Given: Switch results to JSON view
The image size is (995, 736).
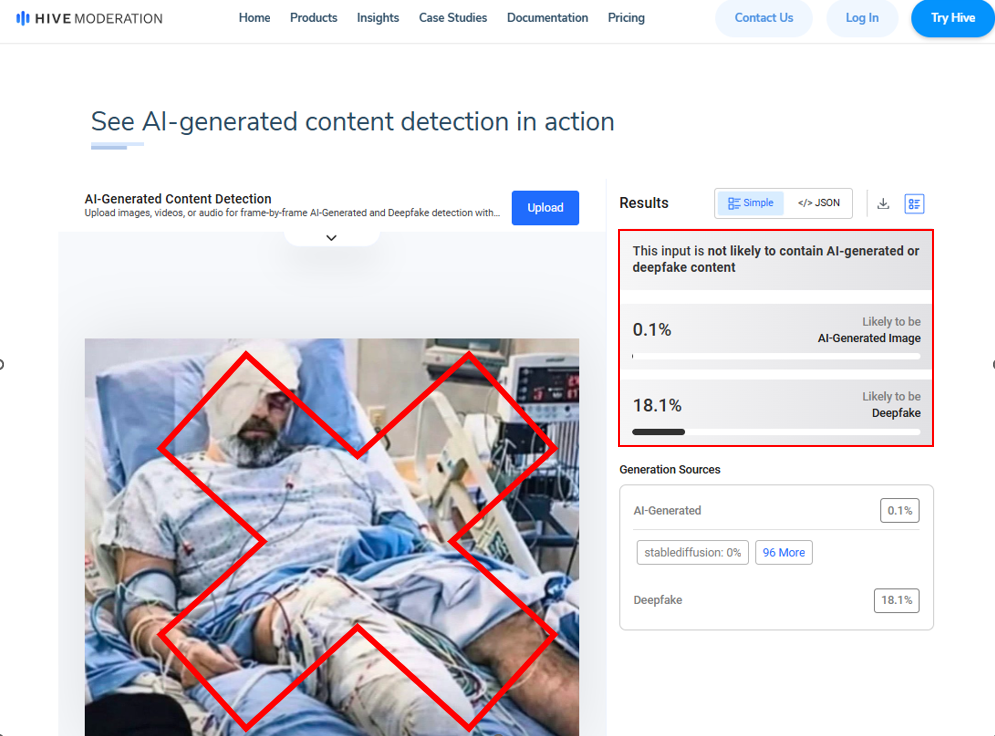Looking at the screenshot, I should coord(819,203).
